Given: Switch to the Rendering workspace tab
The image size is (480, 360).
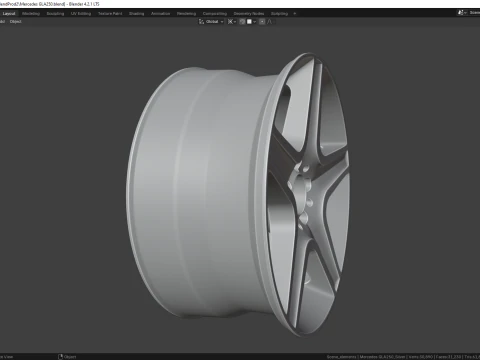Looking at the screenshot, I should [186, 14].
